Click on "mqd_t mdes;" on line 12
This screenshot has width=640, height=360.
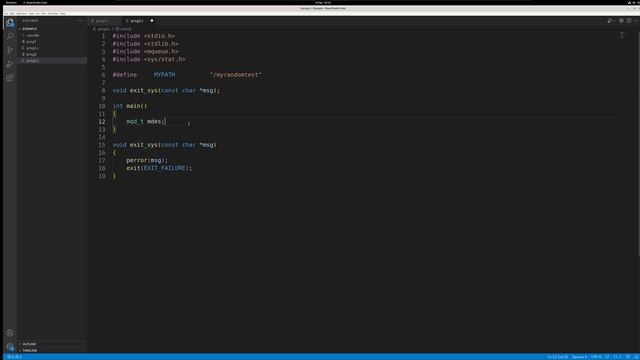(146, 122)
